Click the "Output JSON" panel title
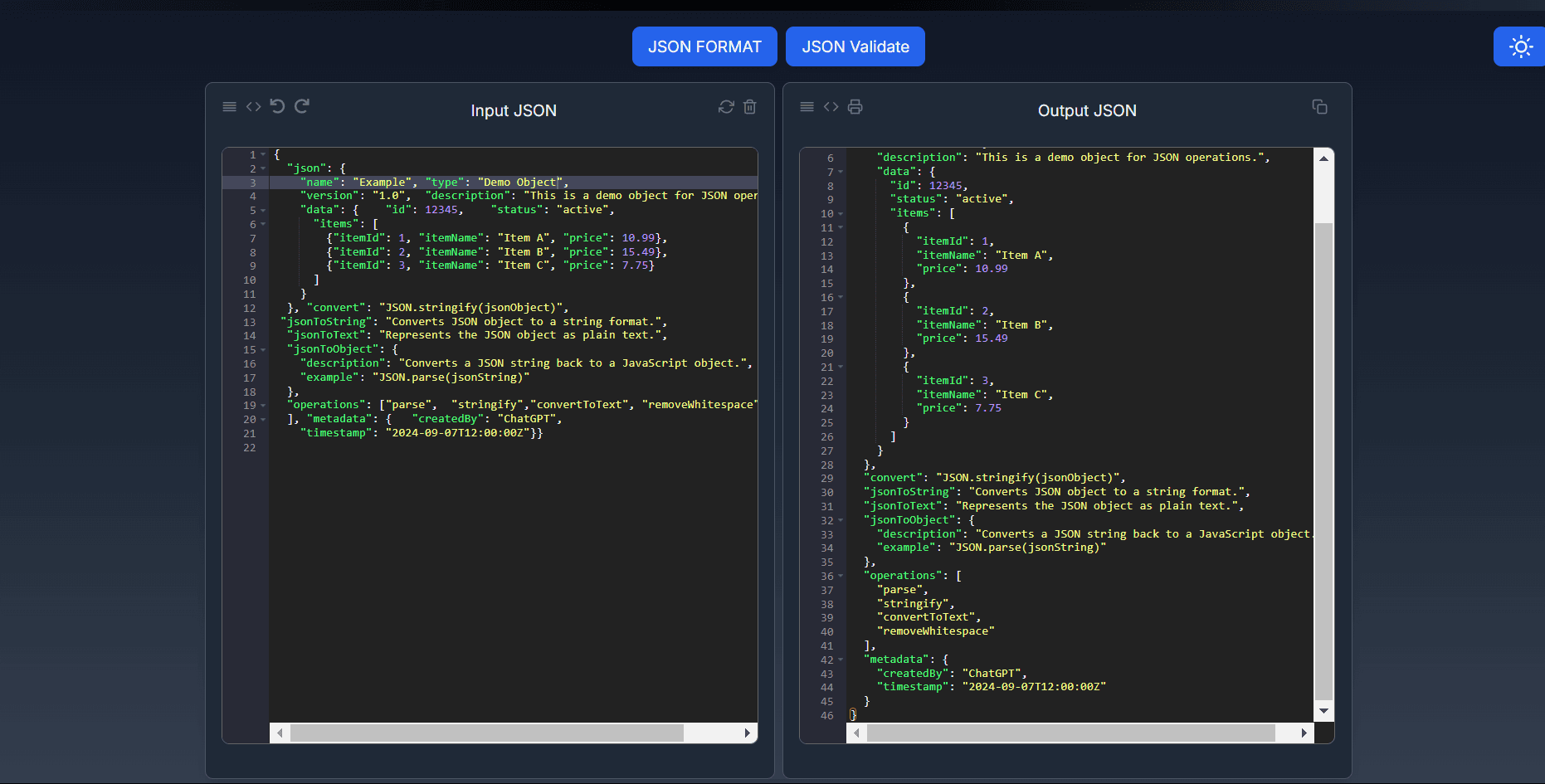Screen dimensions: 1545x784 (x=1087, y=110)
